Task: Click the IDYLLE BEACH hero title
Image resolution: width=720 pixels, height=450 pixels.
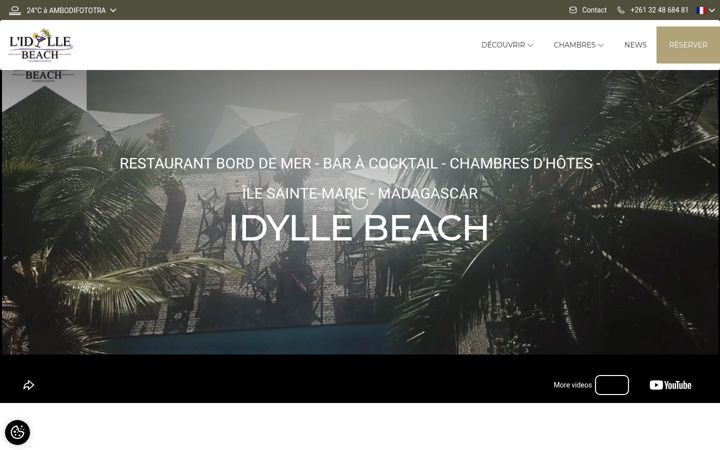Action: tap(359, 227)
